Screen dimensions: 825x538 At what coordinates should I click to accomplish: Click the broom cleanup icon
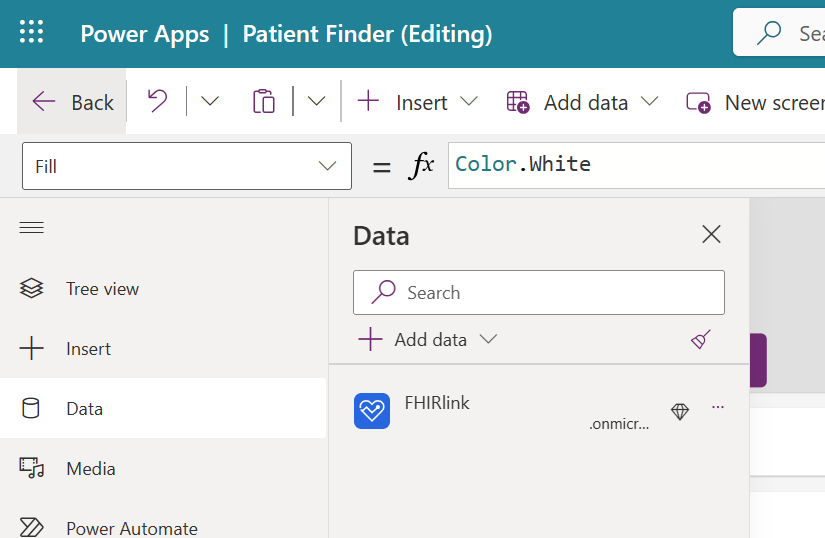701,340
